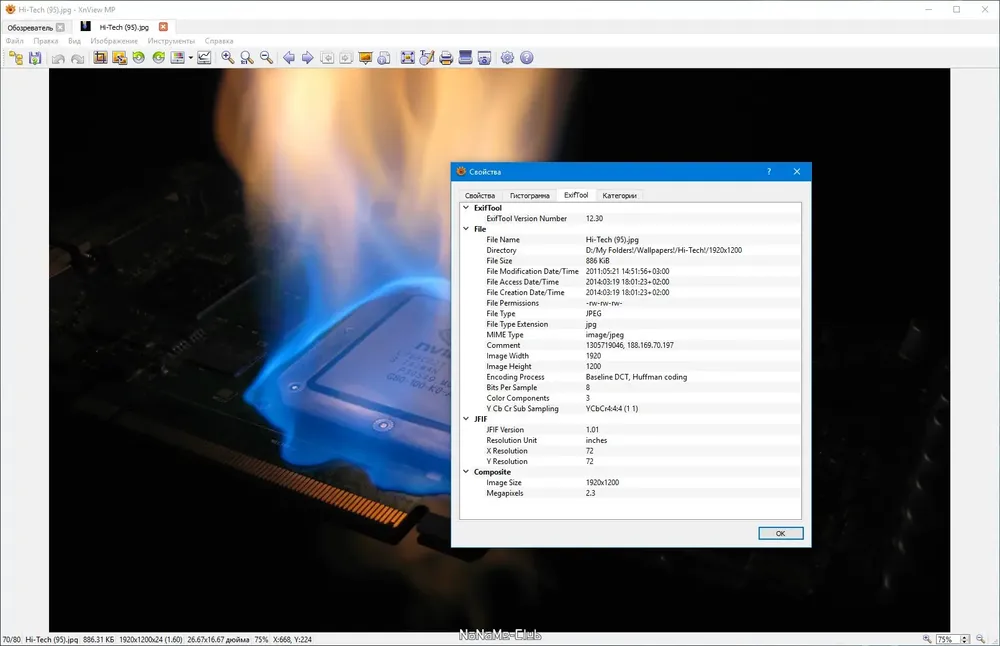Screen dimensions: 1000x646
Task: Collapse the JFIF tree section
Action: 466,418
